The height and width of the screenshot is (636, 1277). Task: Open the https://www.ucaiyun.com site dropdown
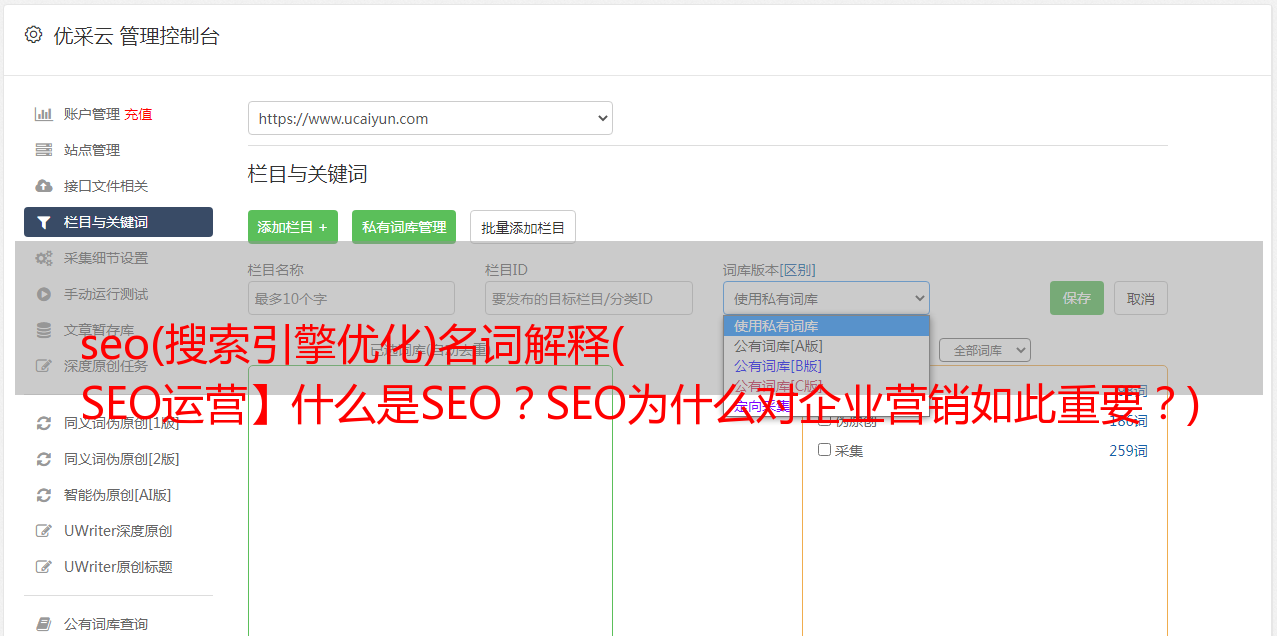(430, 118)
